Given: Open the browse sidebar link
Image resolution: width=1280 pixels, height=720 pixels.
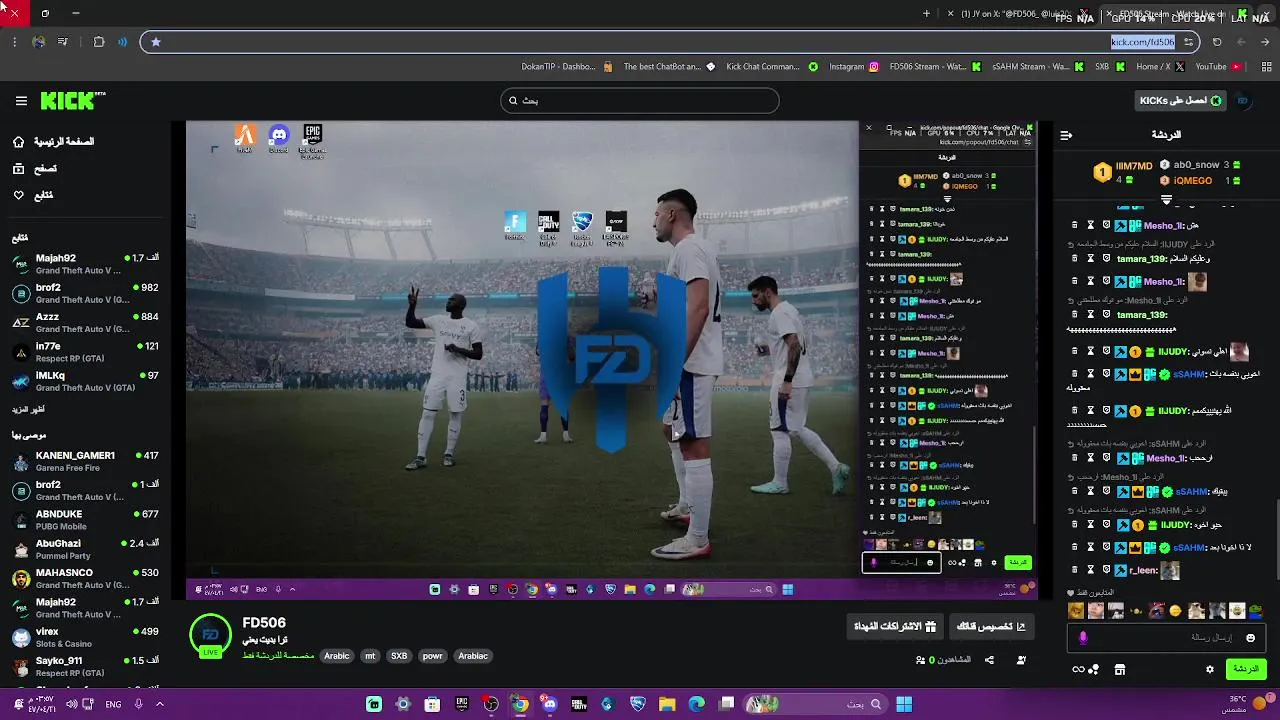Looking at the screenshot, I should pos(36,169).
